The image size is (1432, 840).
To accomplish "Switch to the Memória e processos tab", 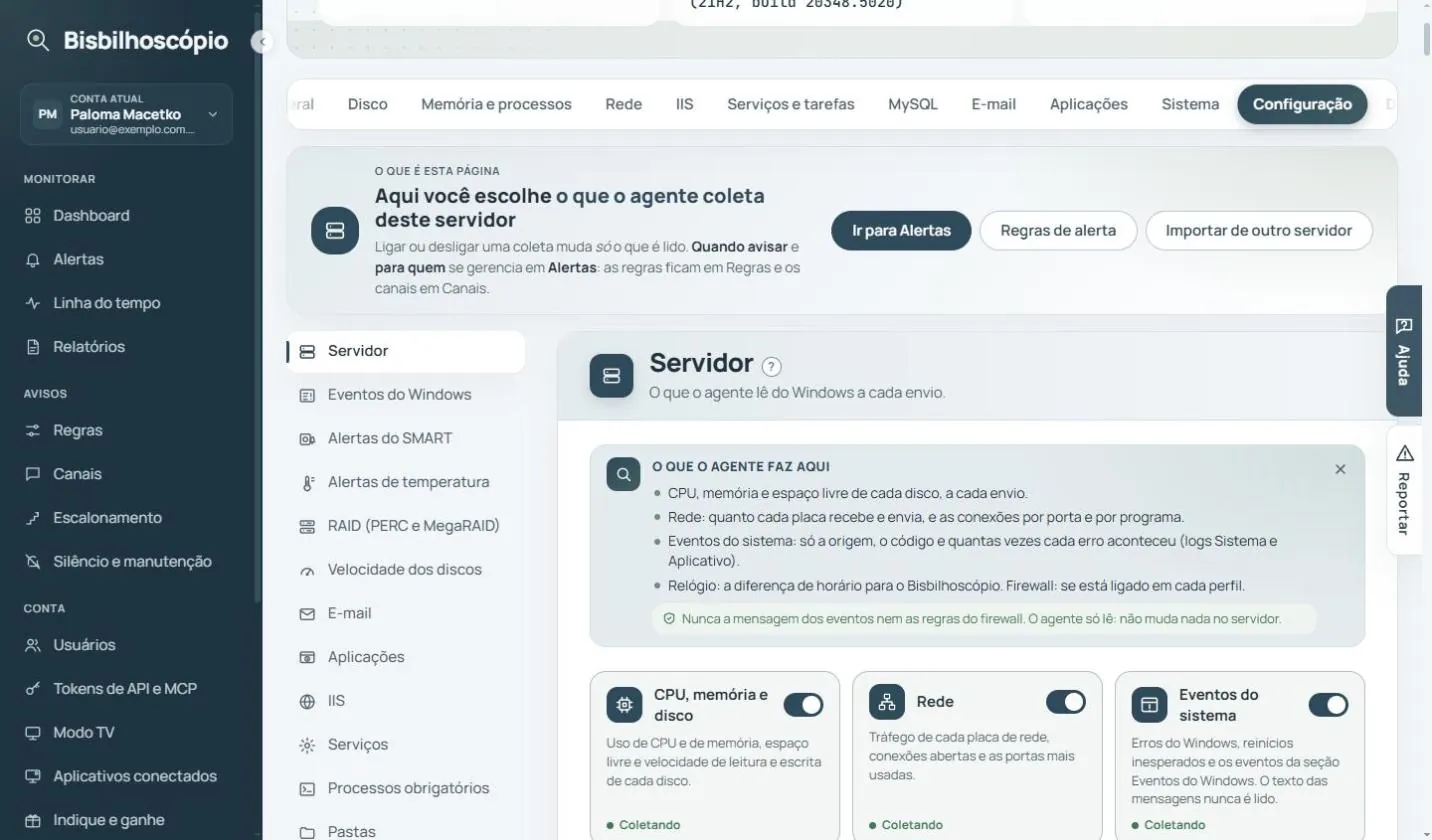I will [x=496, y=104].
